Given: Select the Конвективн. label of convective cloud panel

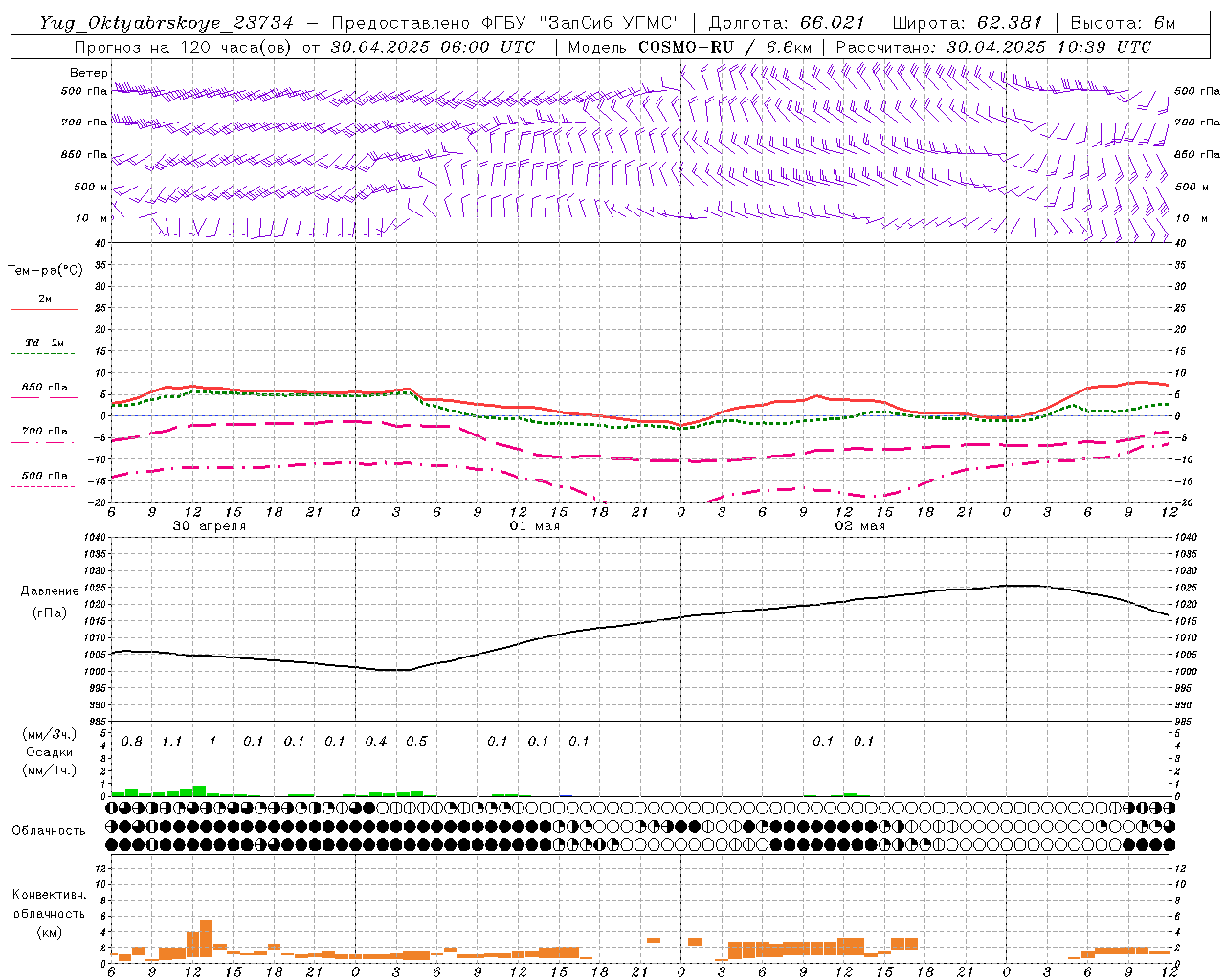Looking at the screenshot, I should (x=49, y=895).
